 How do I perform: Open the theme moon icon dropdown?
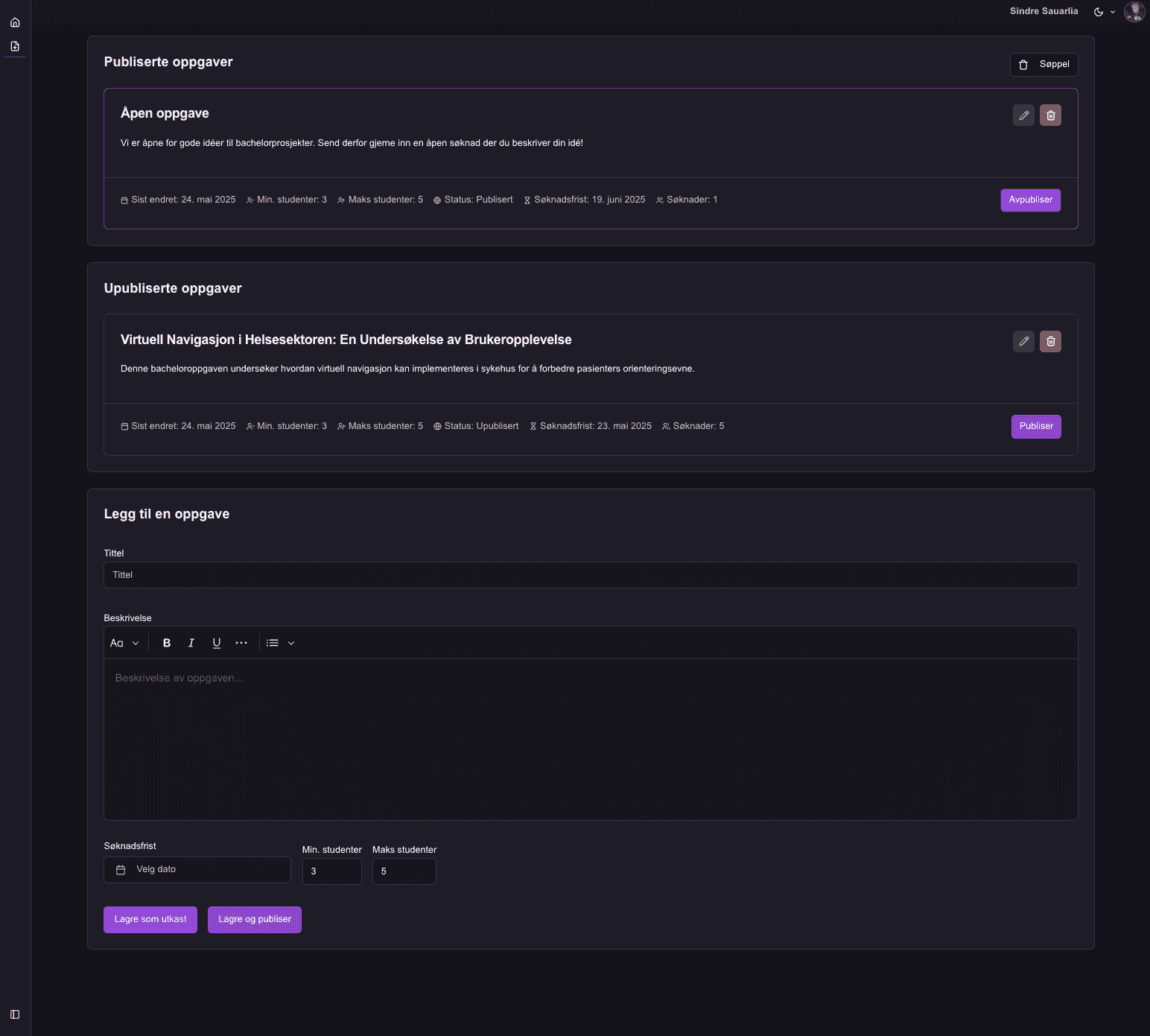click(x=1104, y=12)
